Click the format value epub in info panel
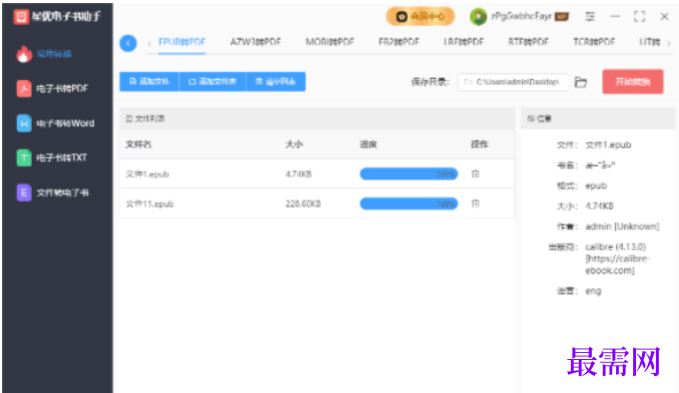679x393 pixels. pos(596,186)
